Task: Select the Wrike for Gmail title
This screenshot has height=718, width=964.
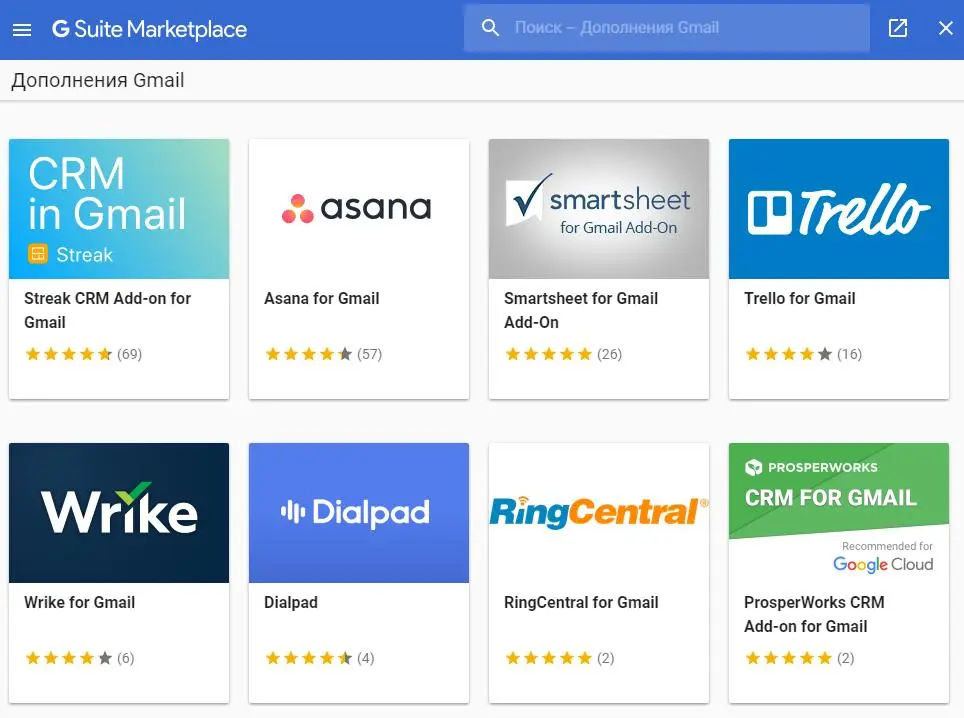Action: [79, 602]
